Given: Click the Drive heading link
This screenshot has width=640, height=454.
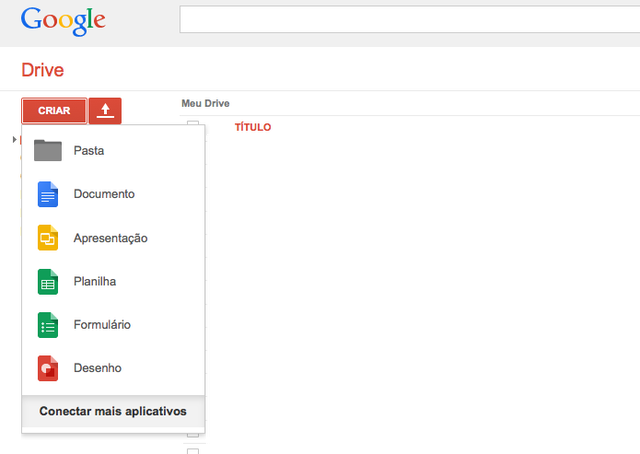Looking at the screenshot, I should click(x=42, y=70).
